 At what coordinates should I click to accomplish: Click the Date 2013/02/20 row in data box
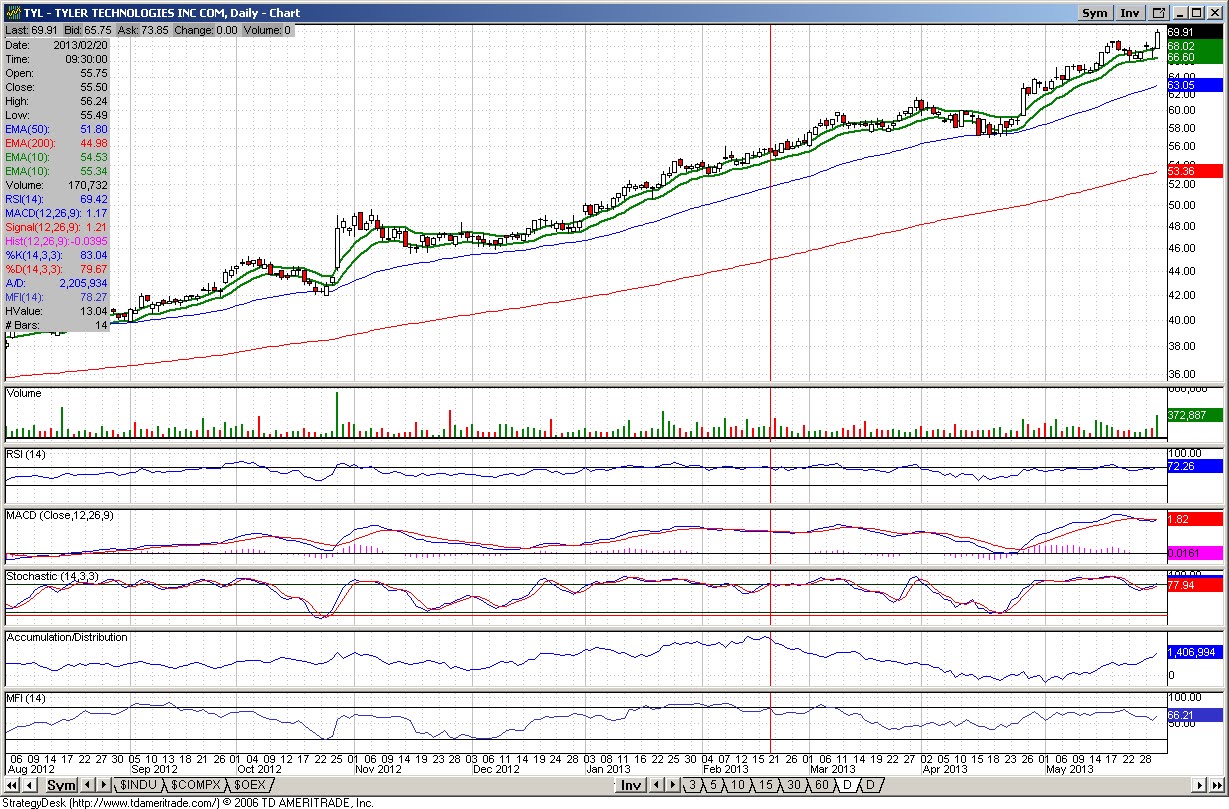coord(56,45)
